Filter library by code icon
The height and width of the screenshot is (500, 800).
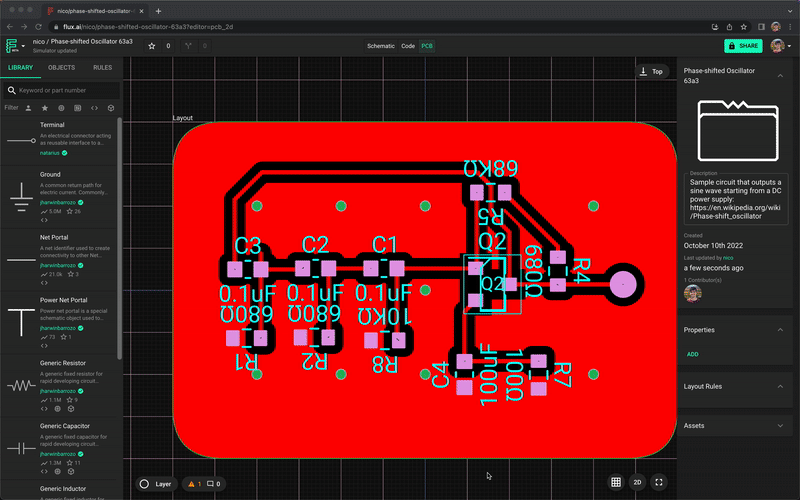pos(94,107)
